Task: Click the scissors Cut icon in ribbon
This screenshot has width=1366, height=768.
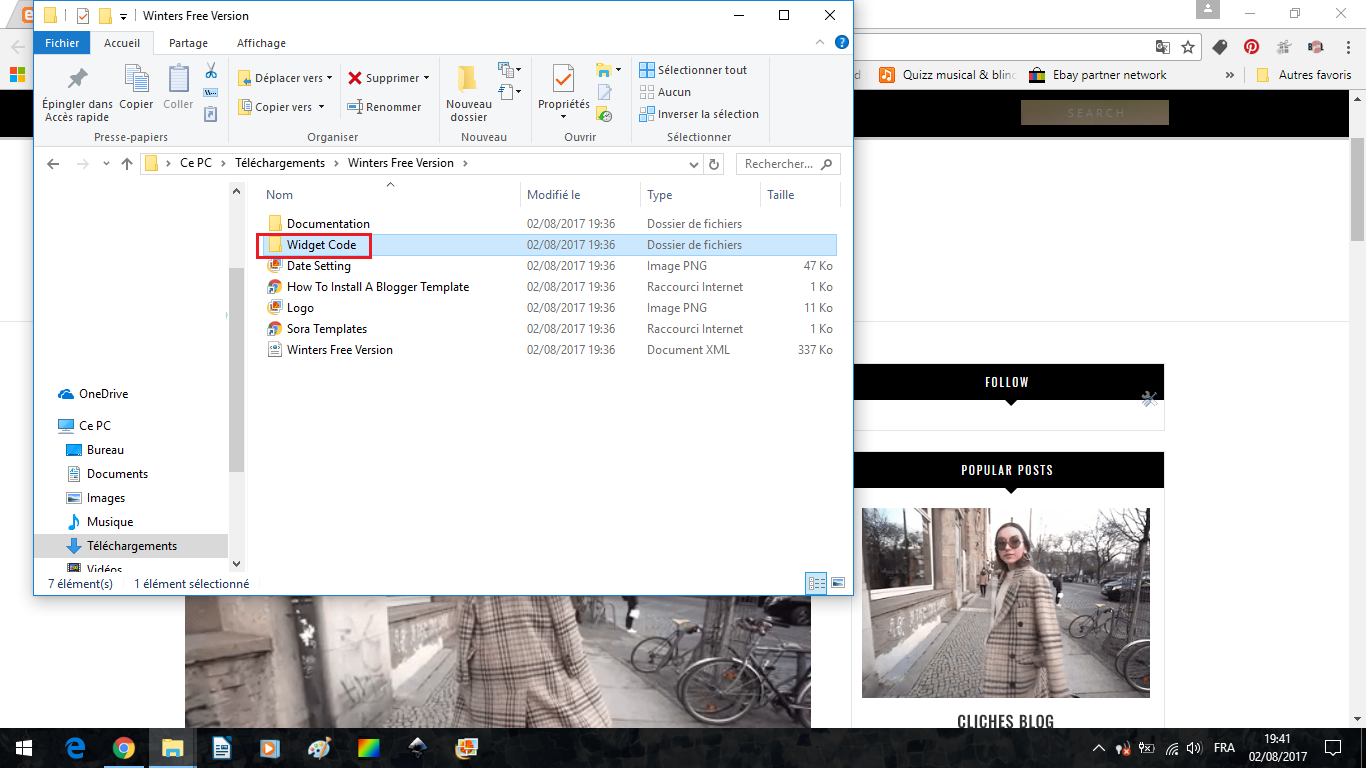Action: pos(211,71)
